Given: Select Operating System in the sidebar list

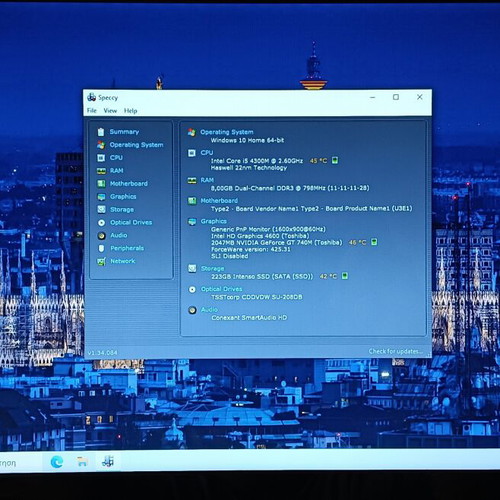Looking at the screenshot, I should click(136, 145).
